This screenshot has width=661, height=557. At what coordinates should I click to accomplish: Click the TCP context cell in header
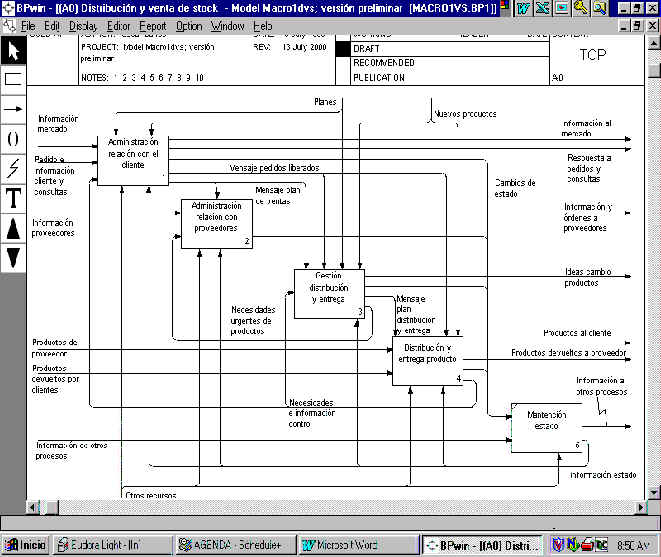click(593, 54)
